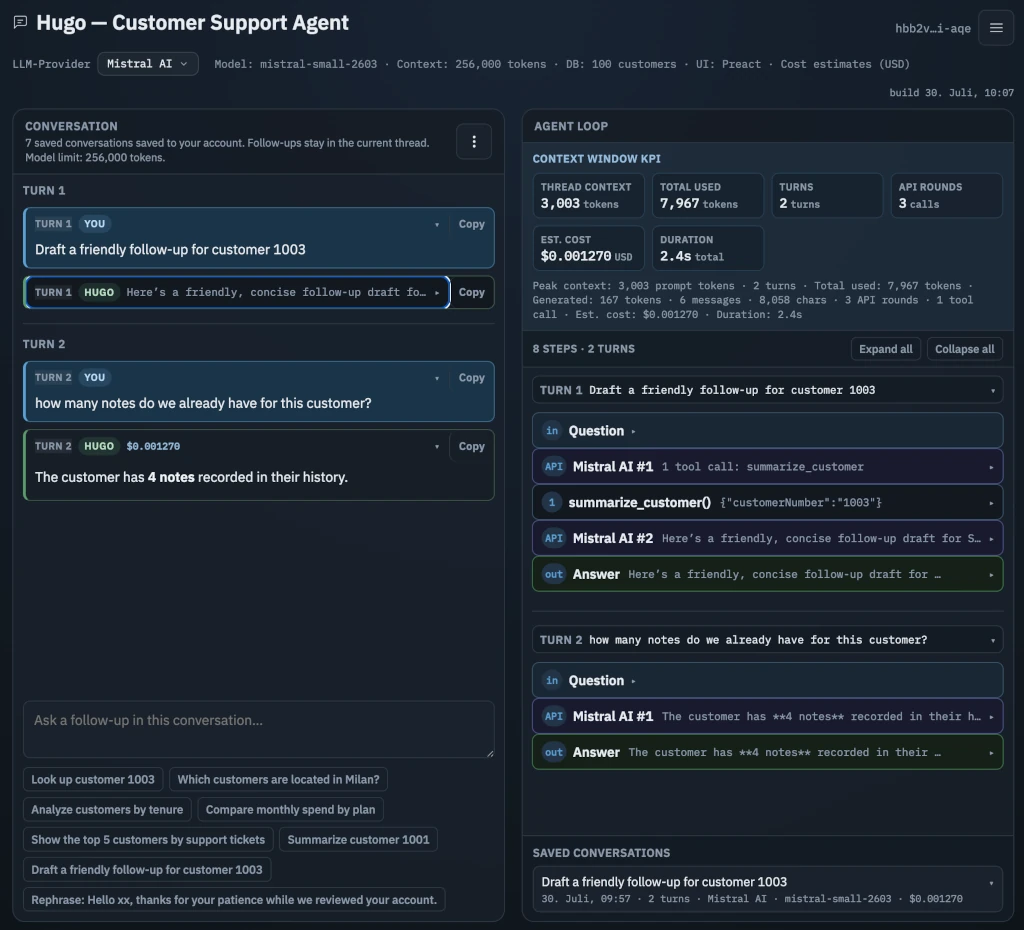Copy the Turn 2 Hugo answer
Viewport: 1024px width, 930px height.
point(472,446)
